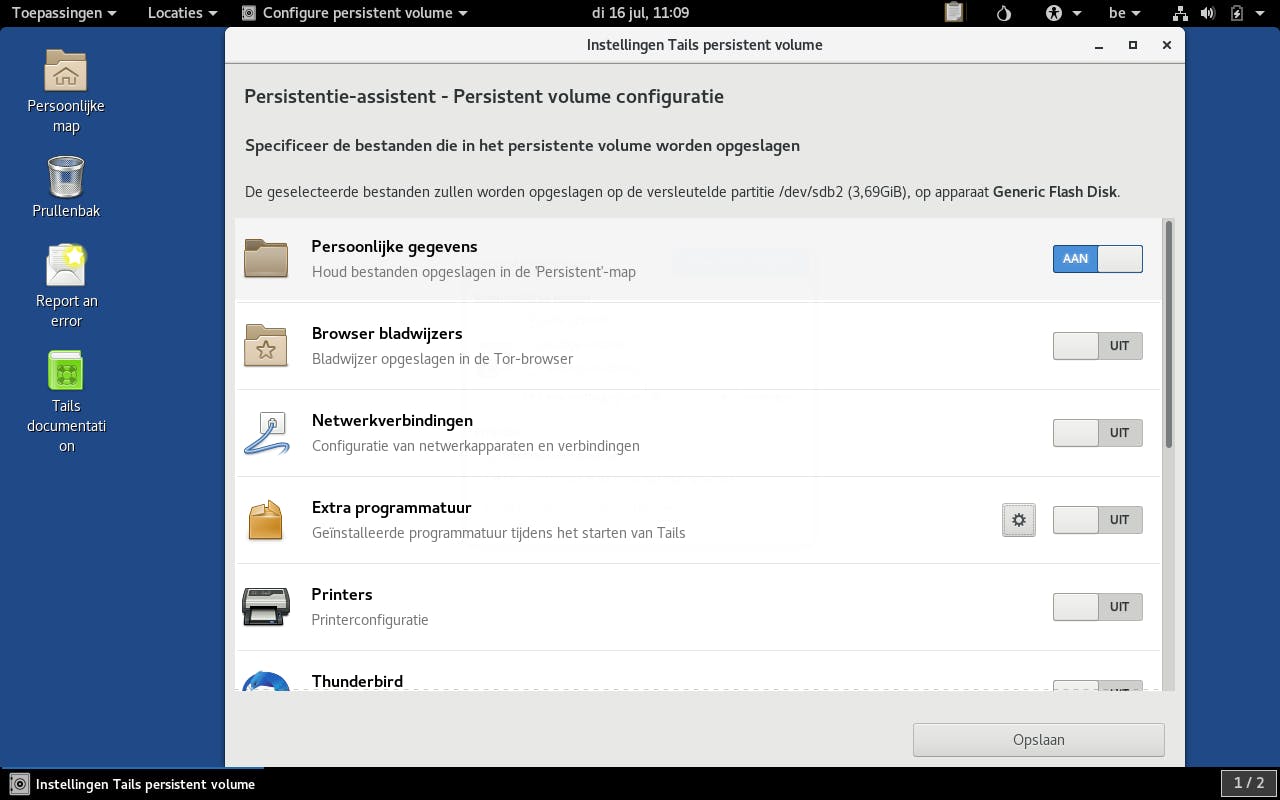Click the Opslaan button
Image resolution: width=1280 pixels, height=800 pixels.
pyautogui.click(x=1038, y=740)
